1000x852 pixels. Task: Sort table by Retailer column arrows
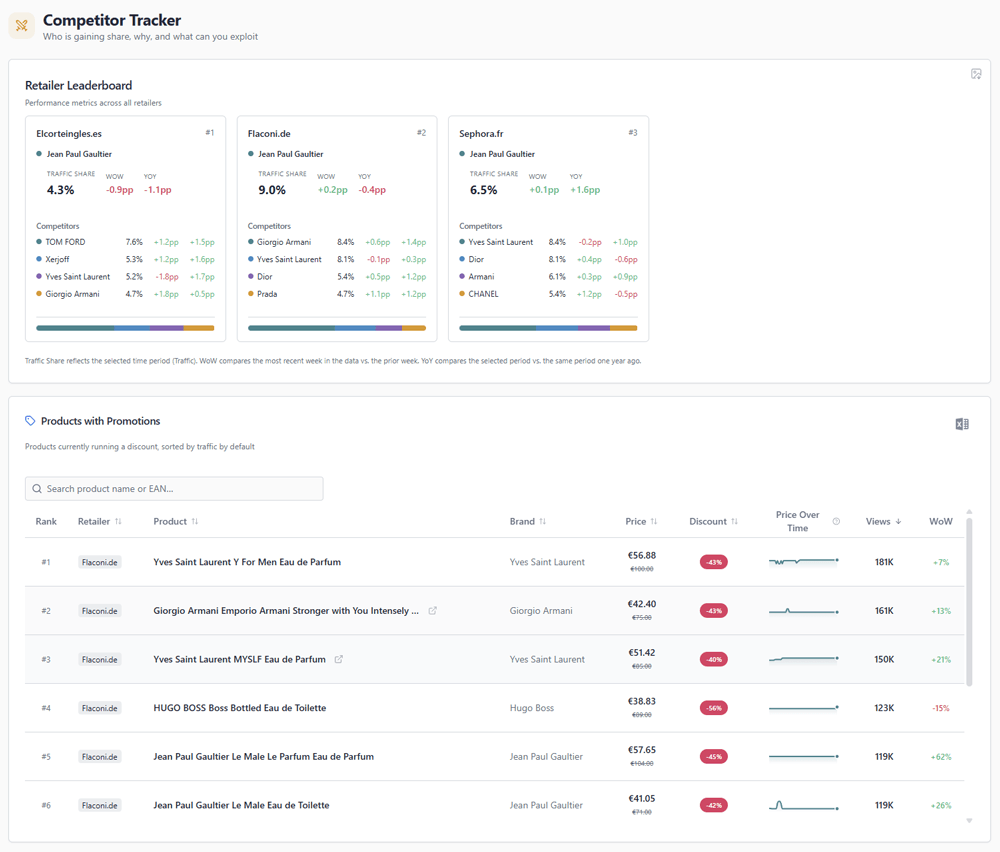tap(118, 522)
